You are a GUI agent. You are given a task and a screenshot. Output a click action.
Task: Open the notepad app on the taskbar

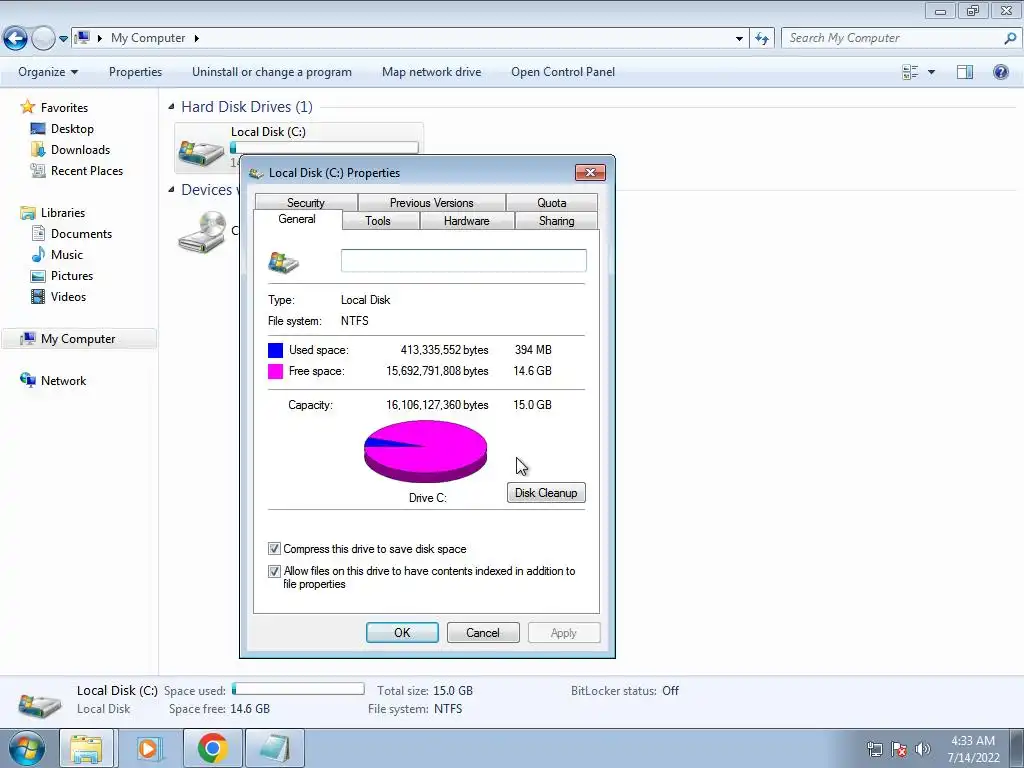click(x=274, y=748)
